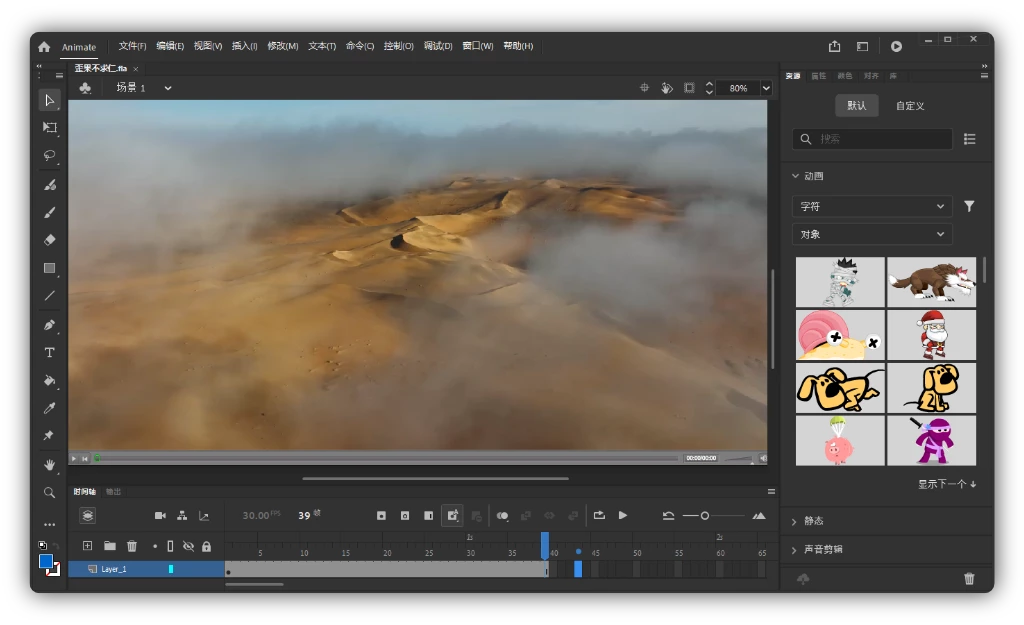Choose the Paint Bucket tool
This screenshot has height=625, width=1024.
click(x=49, y=381)
